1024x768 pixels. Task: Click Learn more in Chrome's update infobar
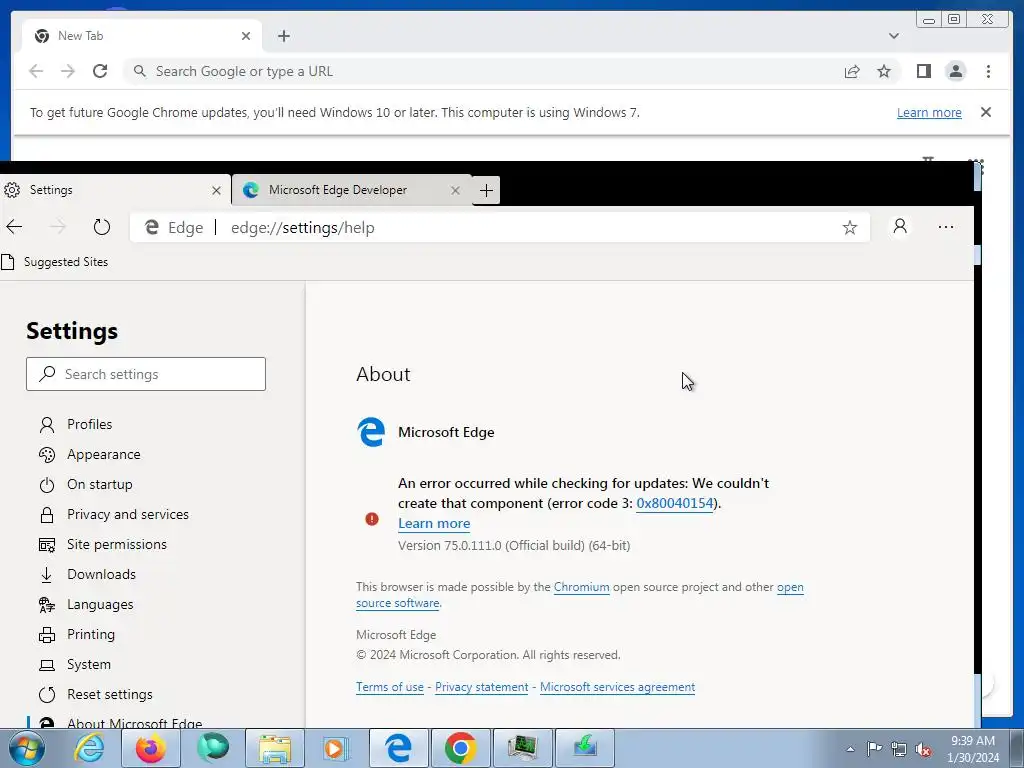click(929, 112)
